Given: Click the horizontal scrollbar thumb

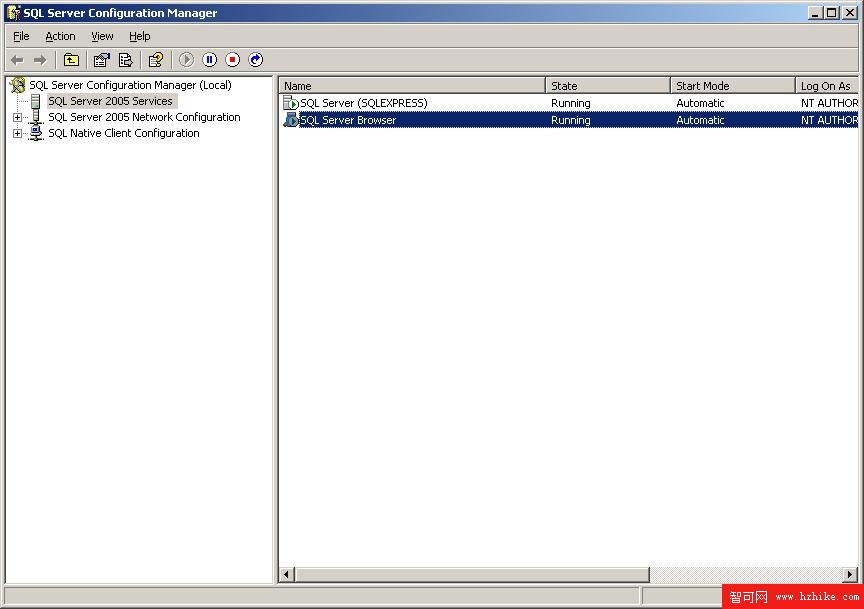Looking at the screenshot, I should [x=472, y=574].
